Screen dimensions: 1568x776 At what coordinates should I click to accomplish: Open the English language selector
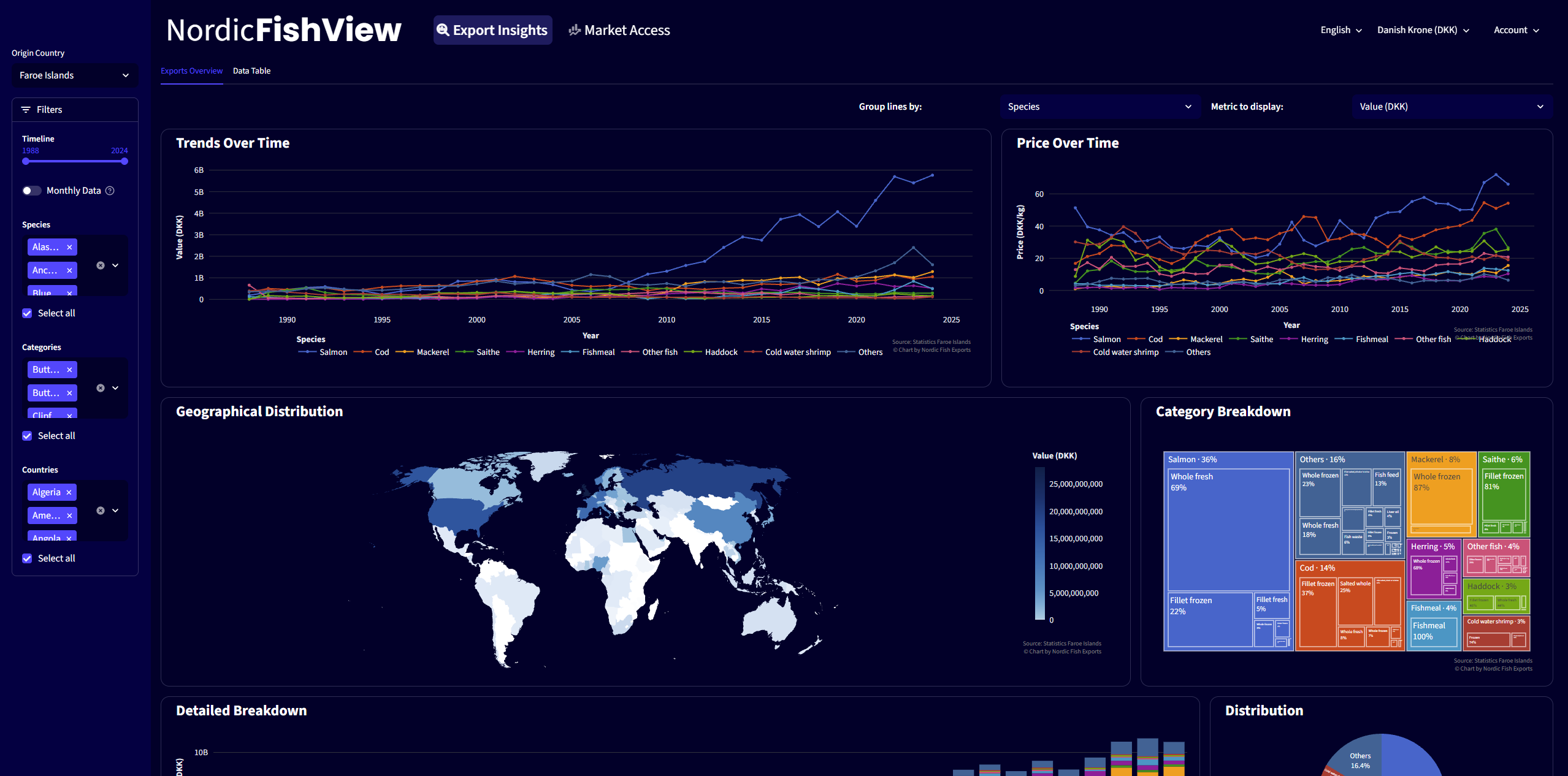point(1340,30)
